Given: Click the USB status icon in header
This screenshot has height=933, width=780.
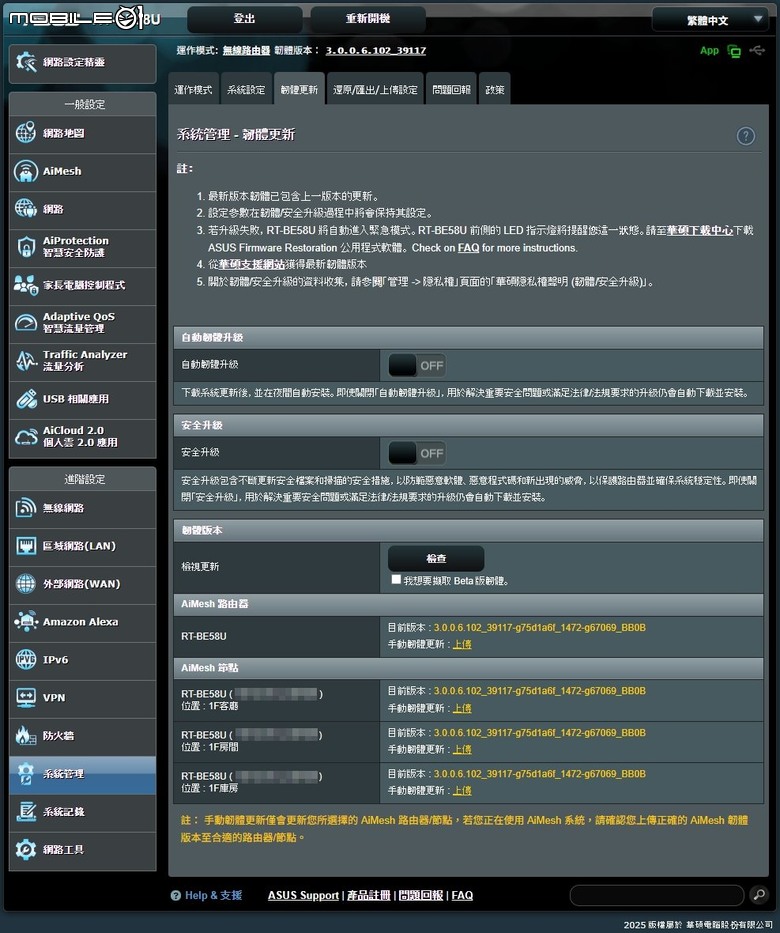Looking at the screenshot, I should [757, 51].
